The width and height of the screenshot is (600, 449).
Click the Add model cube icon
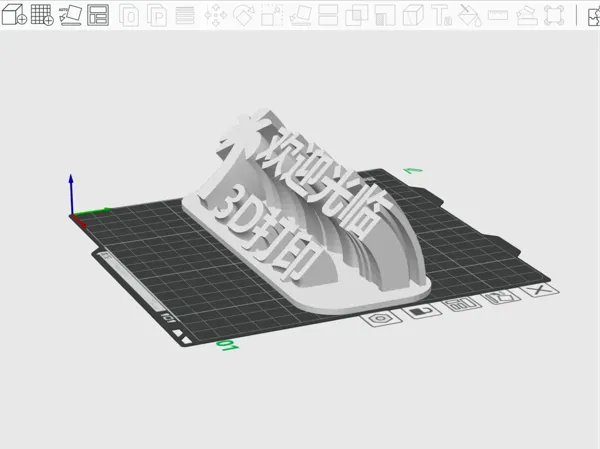point(14,15)
